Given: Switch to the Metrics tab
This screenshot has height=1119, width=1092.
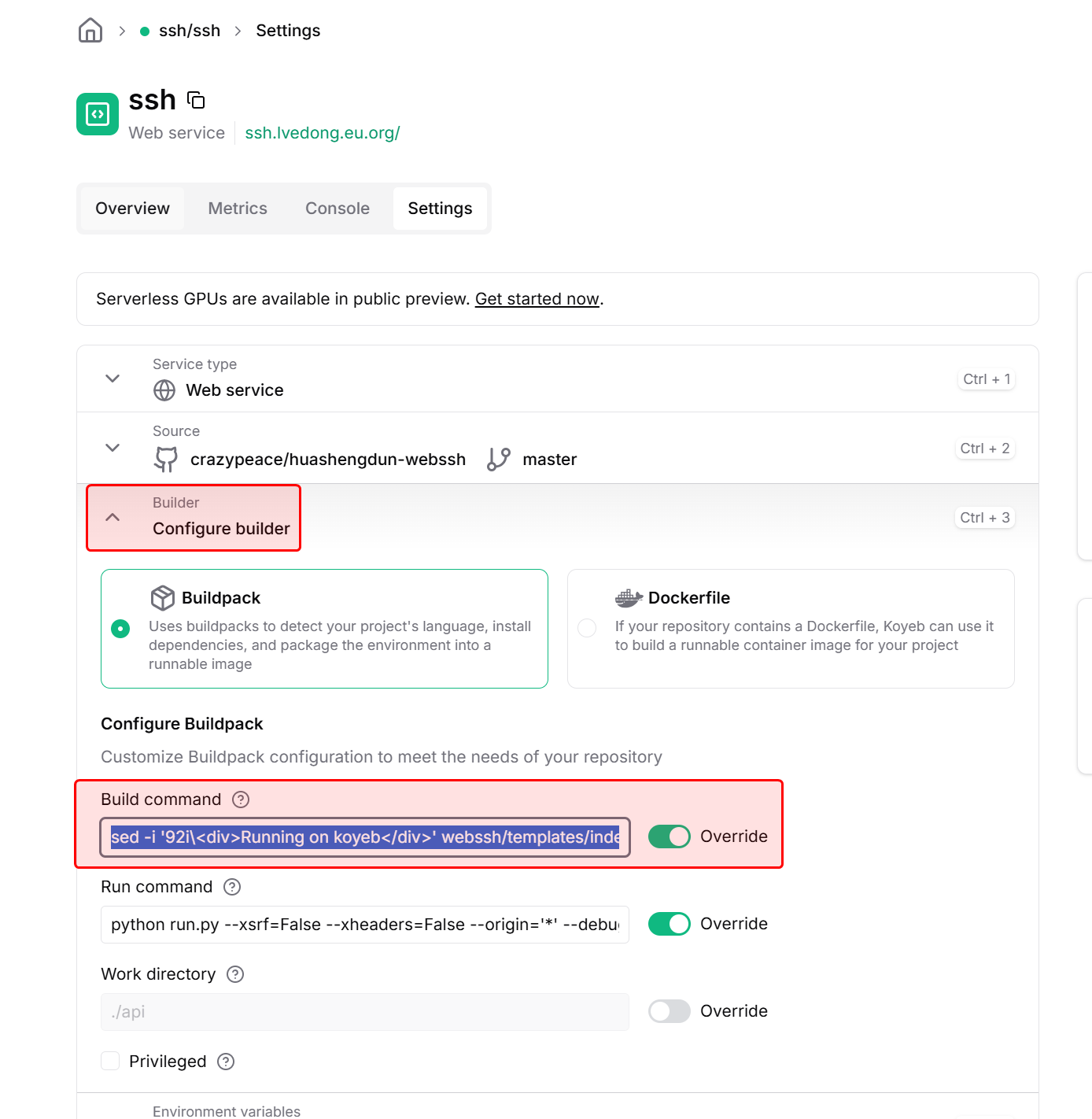Looking at the screenshot, I should (238, 209).
